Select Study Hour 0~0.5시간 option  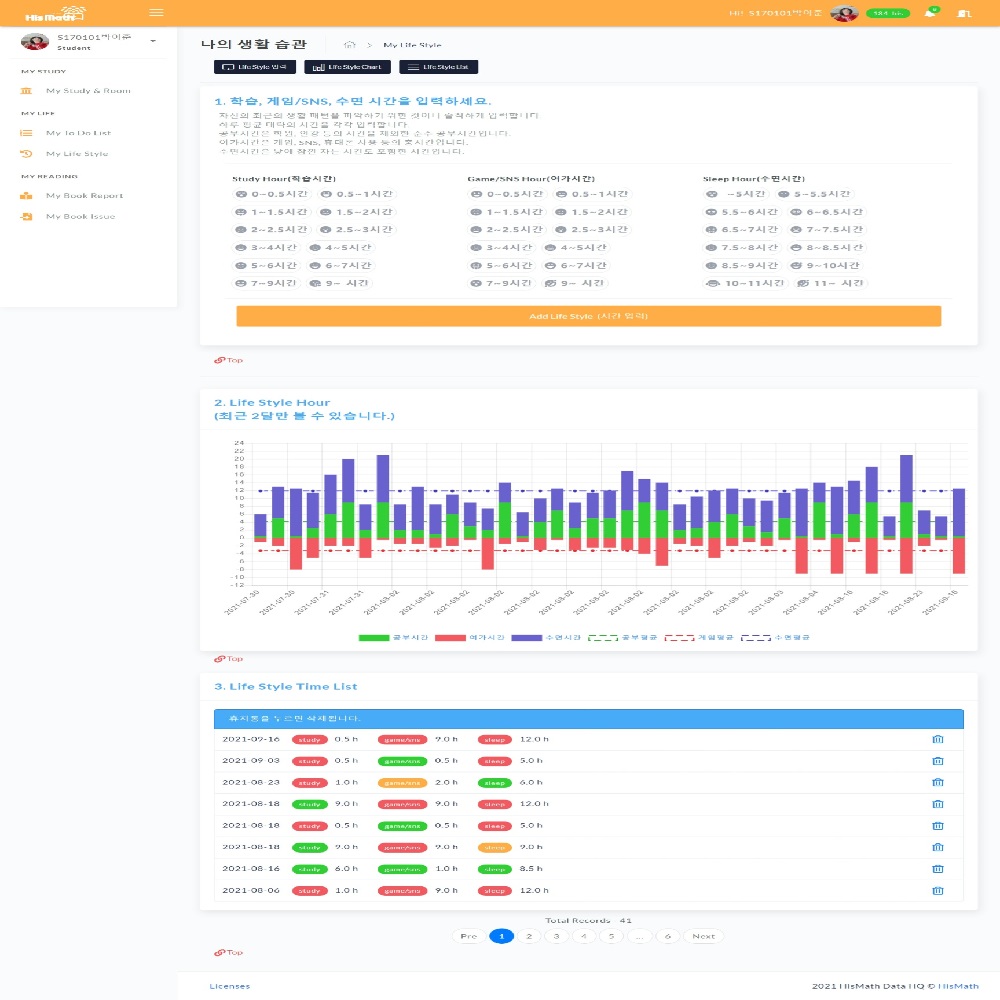[272, 194]
